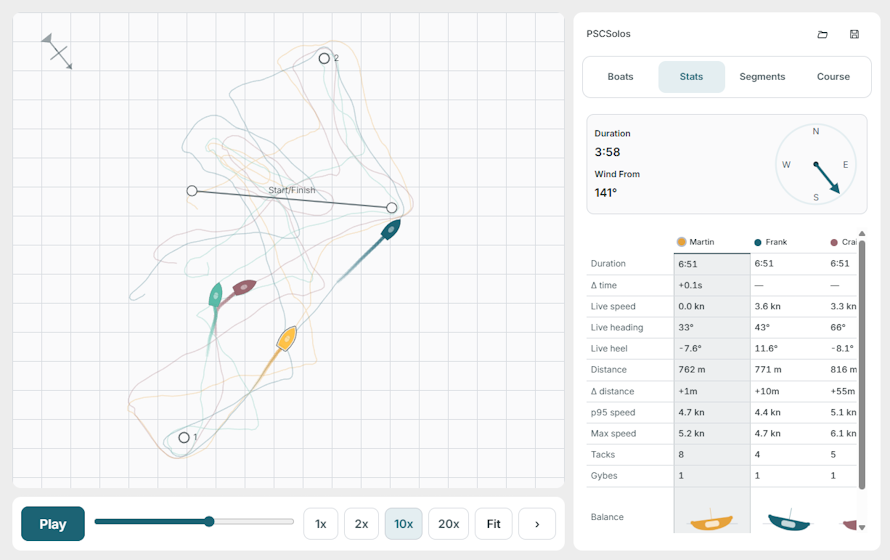The image size is (890, 560).
Task: Click the PSCSolos title
Action: pos(608,34)
